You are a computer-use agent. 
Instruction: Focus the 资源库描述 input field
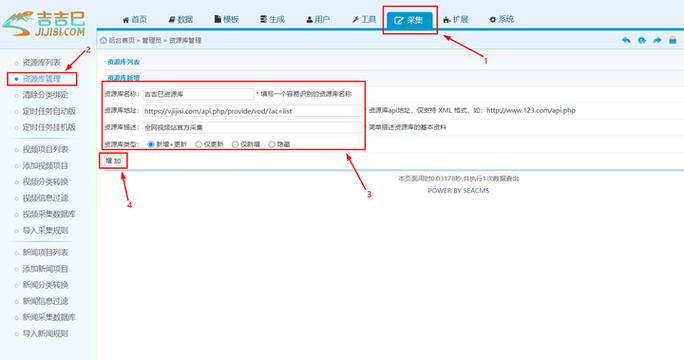pyautogui.click(x=252, y=127)
